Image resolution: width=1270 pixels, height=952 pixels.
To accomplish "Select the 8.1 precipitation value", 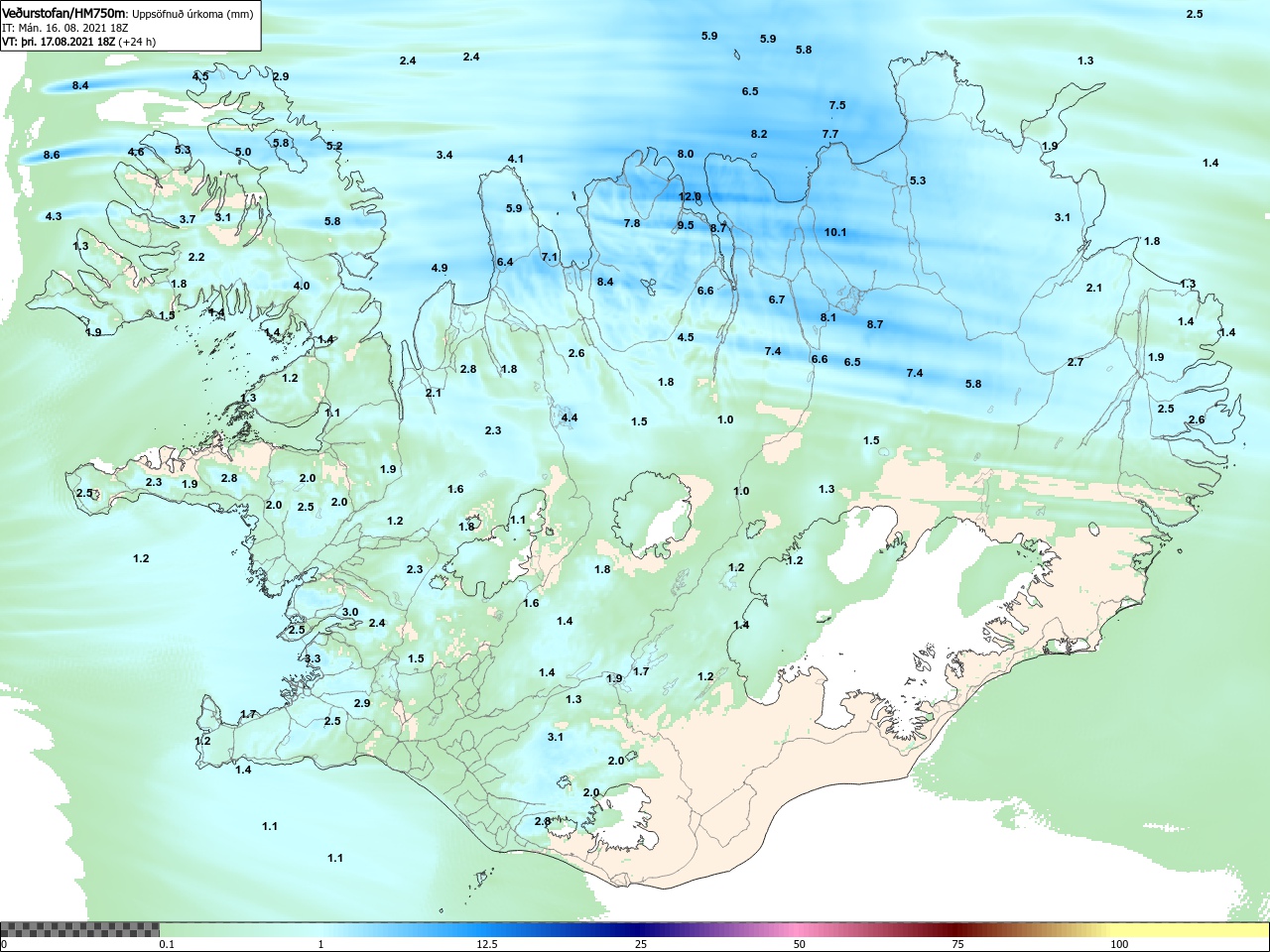I will [x=828, y=317].
